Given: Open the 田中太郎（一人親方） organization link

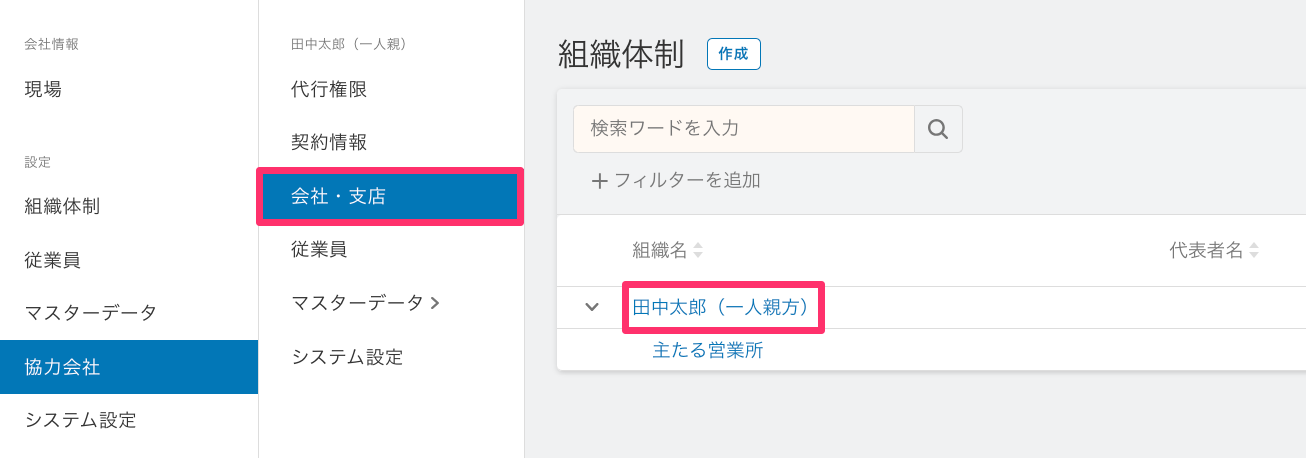Looking at the screenshot, I should (720, 307).
